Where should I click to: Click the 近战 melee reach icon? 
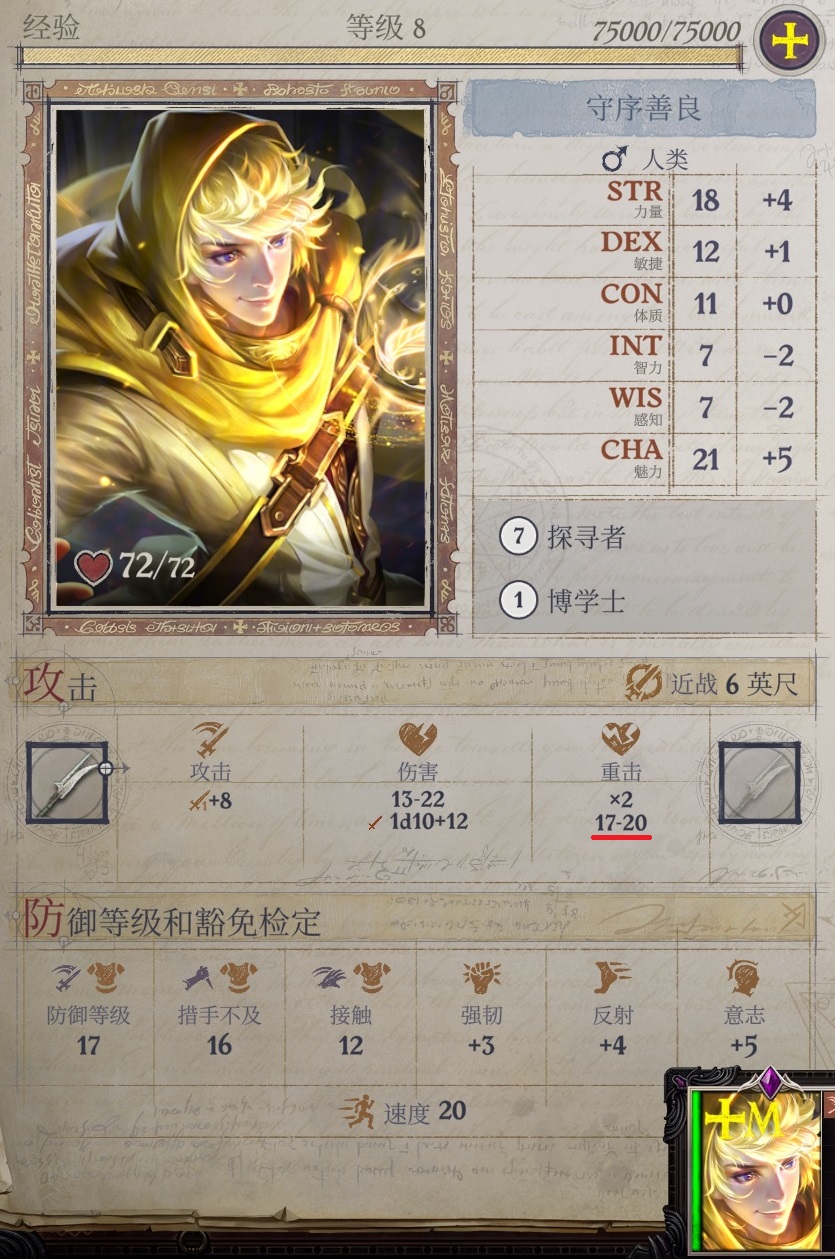coord(645,683)
